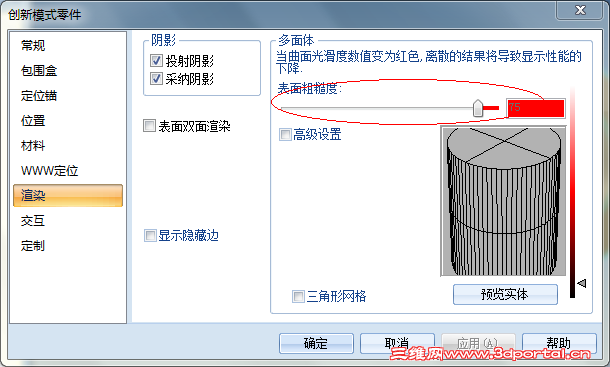Enable 显示隐藏边 checkbox
This screenshot has height=367, width=610.
pyautogui.click(x=150, y=235)
